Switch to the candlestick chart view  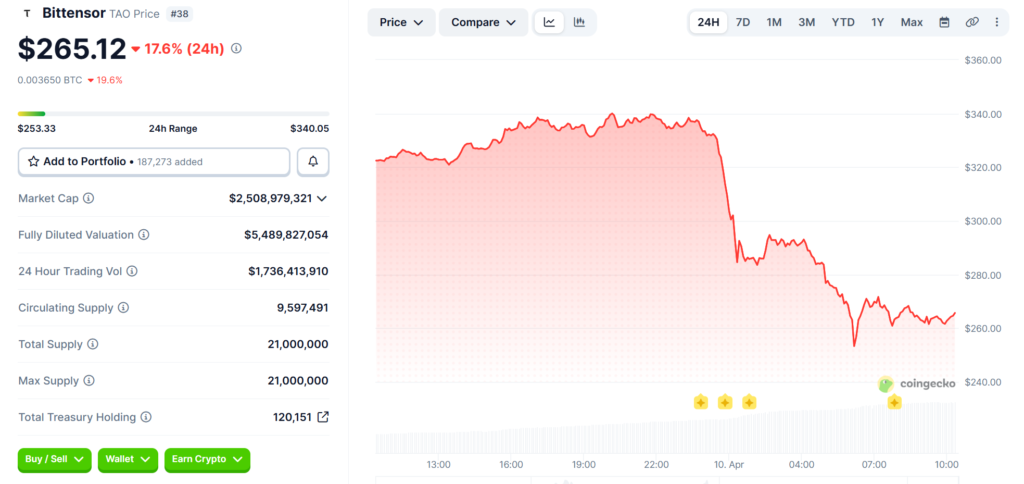click(x=579, y=22)
